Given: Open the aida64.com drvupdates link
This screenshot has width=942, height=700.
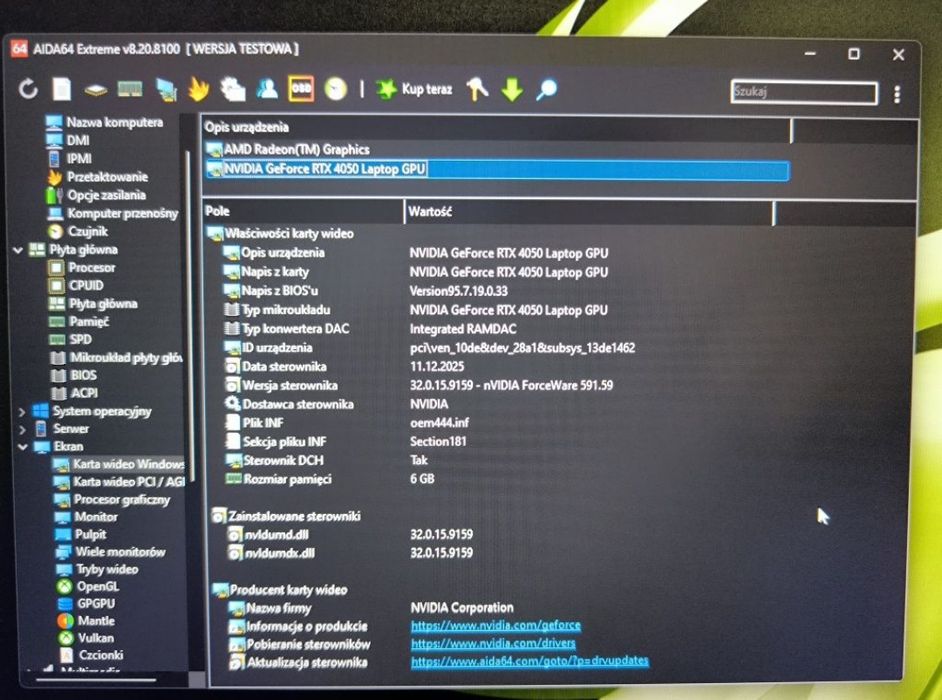Looking at the screenshot, I should point(530,661).
